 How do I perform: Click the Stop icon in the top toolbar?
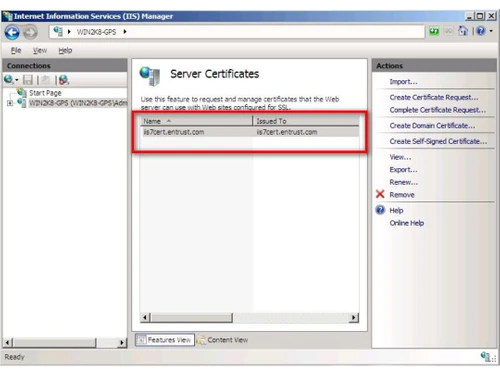pyautogui.click(x=449, y=31)
